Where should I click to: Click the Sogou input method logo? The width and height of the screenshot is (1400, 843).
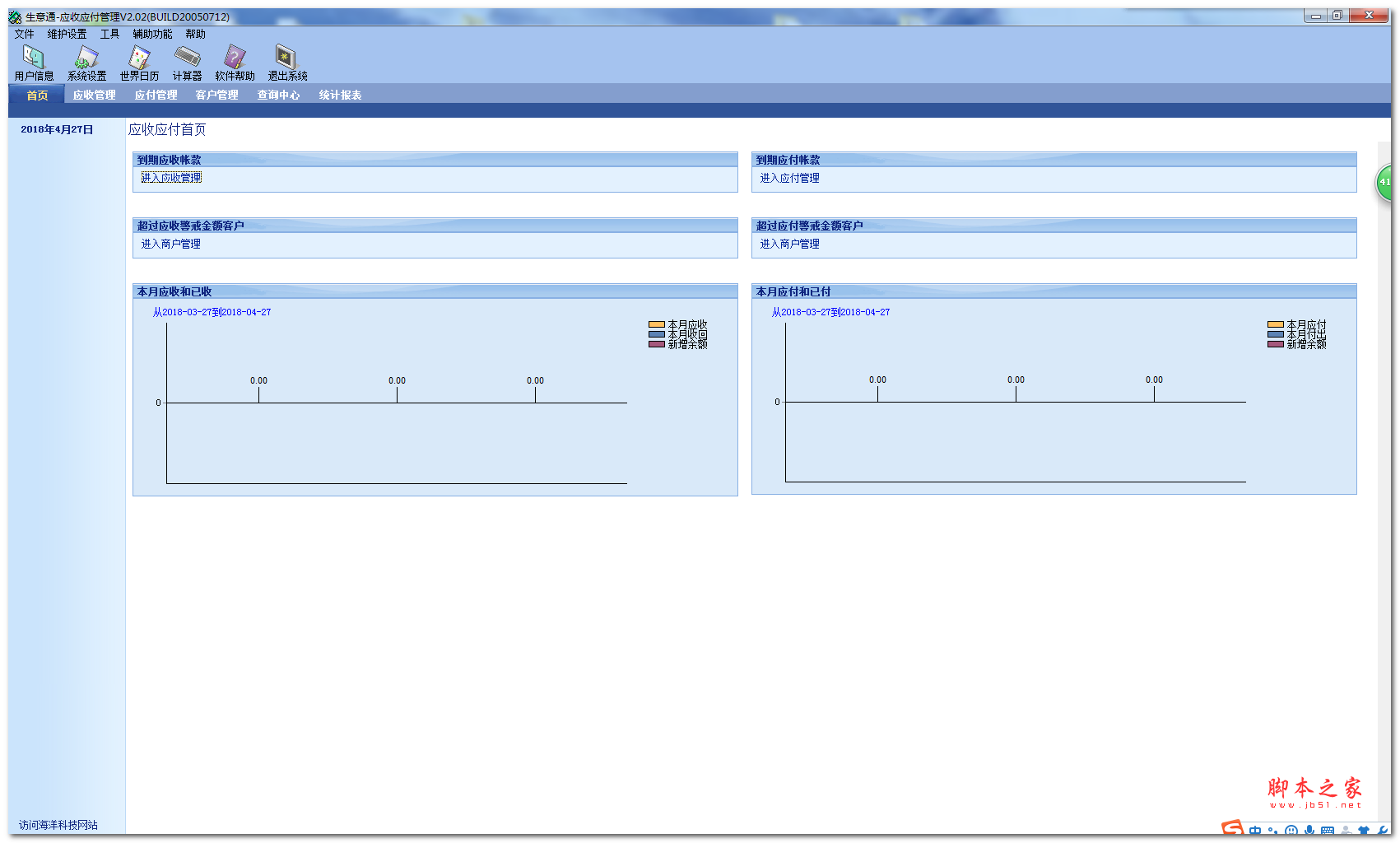coord(1232,828)
